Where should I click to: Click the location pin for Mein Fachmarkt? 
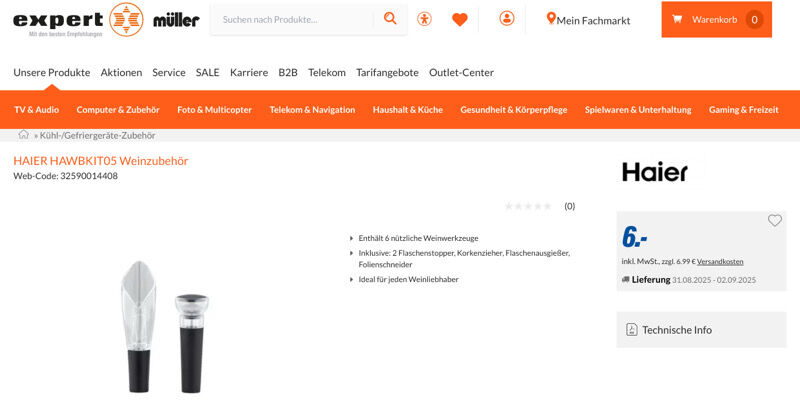[551, 18]
